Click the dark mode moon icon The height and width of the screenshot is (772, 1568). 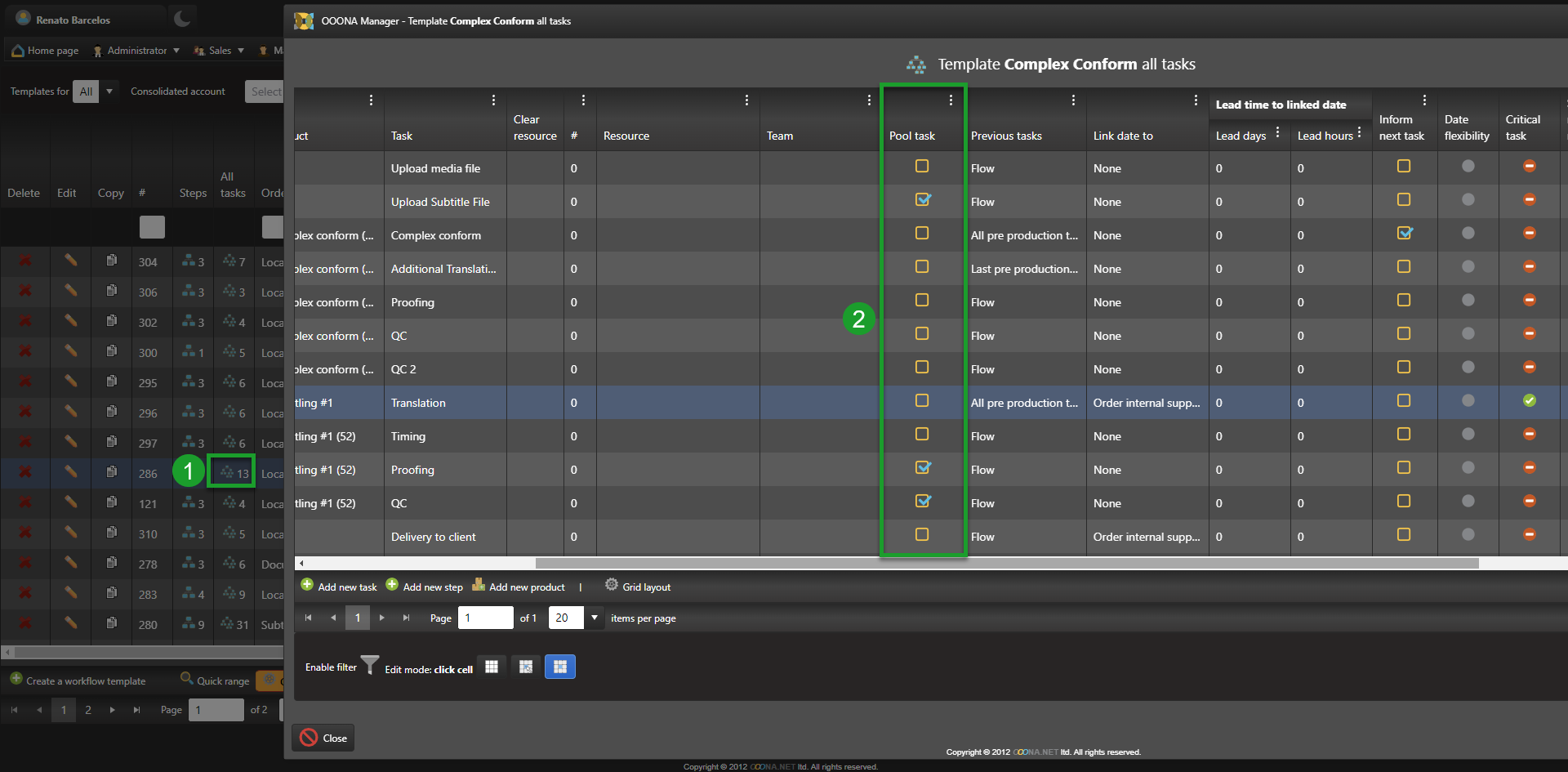[182, 19]
